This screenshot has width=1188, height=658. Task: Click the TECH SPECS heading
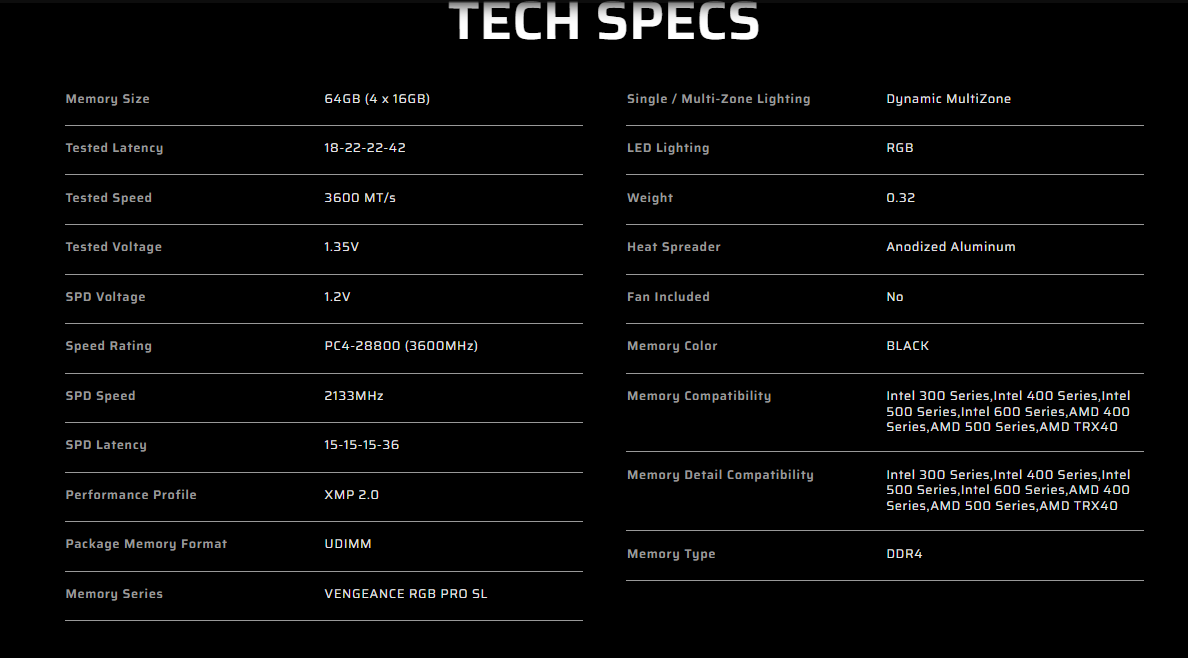604,20
